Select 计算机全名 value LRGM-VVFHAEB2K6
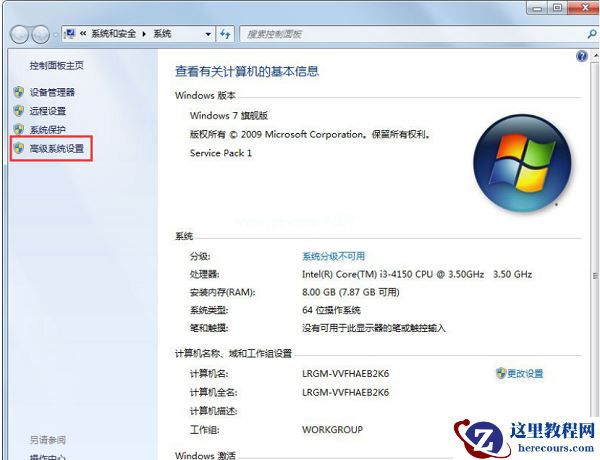This screenshot has height=460, width=600. tap(346, 392)
